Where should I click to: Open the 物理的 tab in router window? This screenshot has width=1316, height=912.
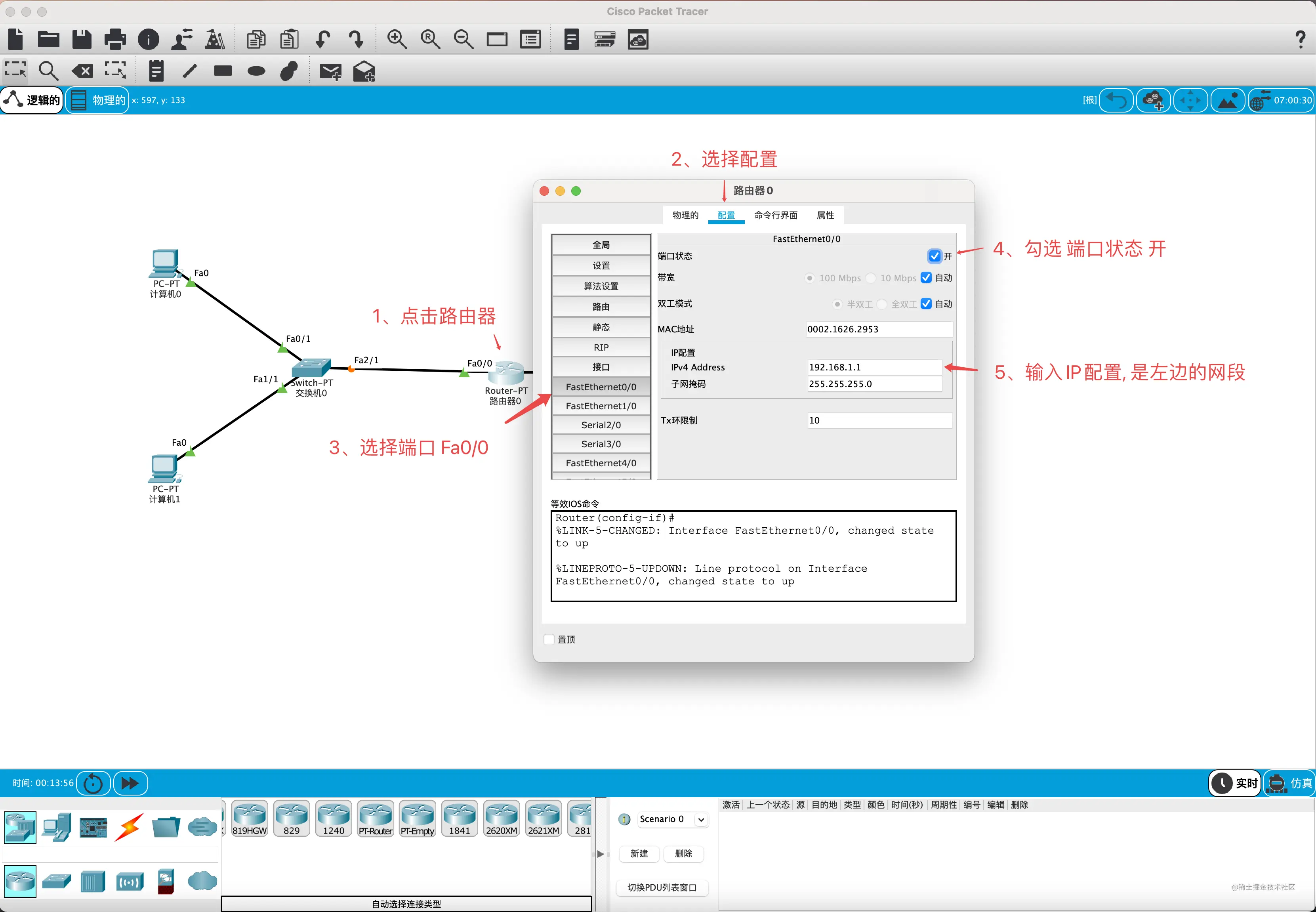click(685, 215)
